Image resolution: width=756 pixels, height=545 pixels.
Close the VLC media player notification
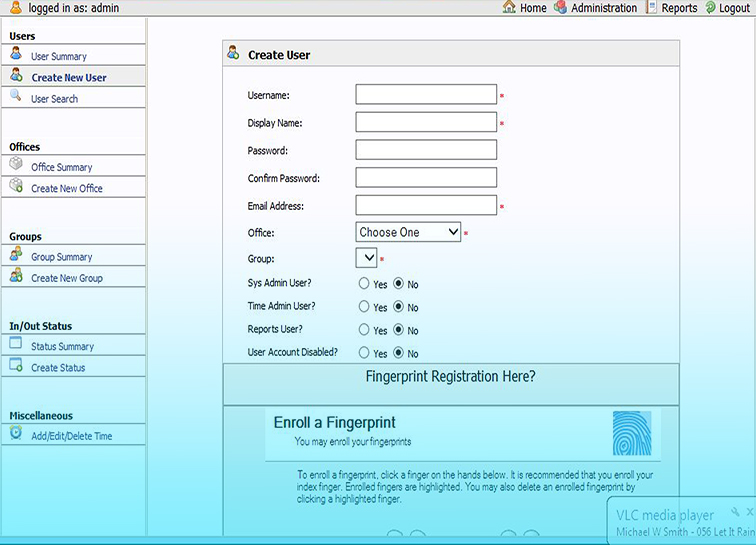(750, 511)
